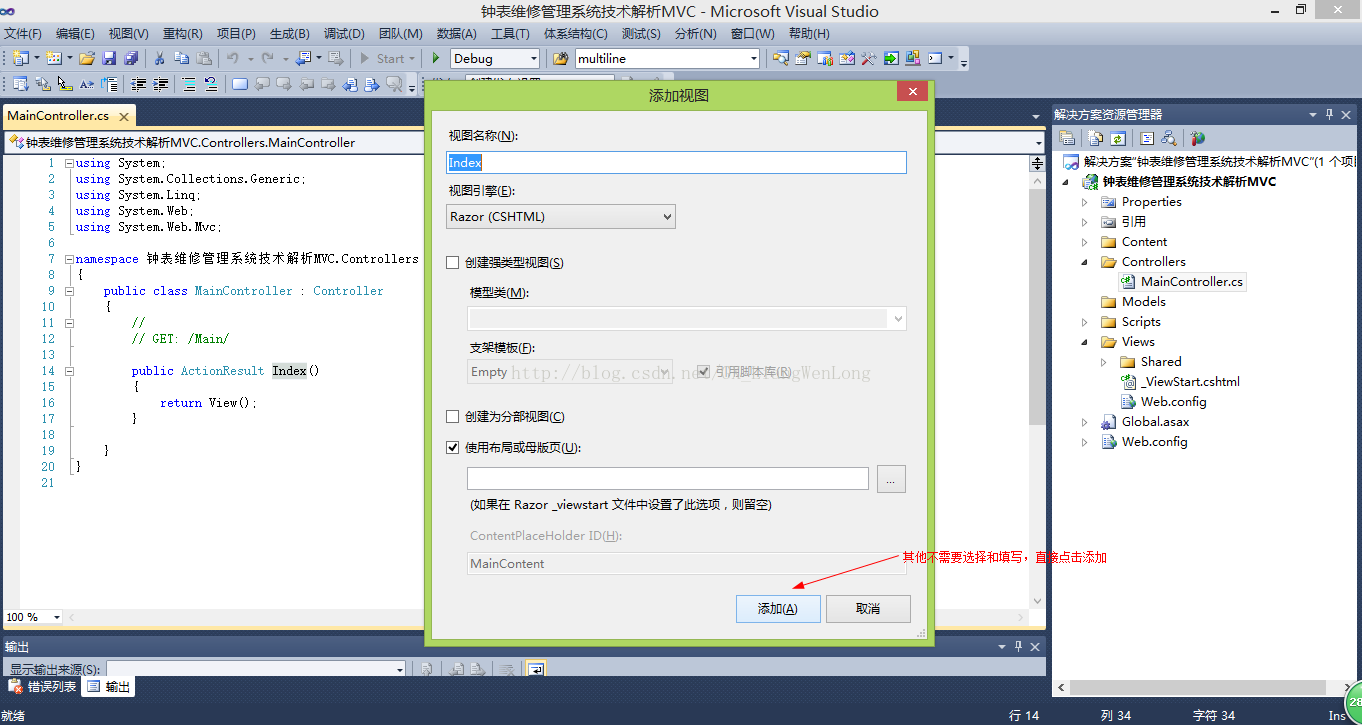Image resolution: width=1362 pixels, height=725 pixels.
Task: Toggle 引用脚本库 checkbox
Action: [704, 372]
